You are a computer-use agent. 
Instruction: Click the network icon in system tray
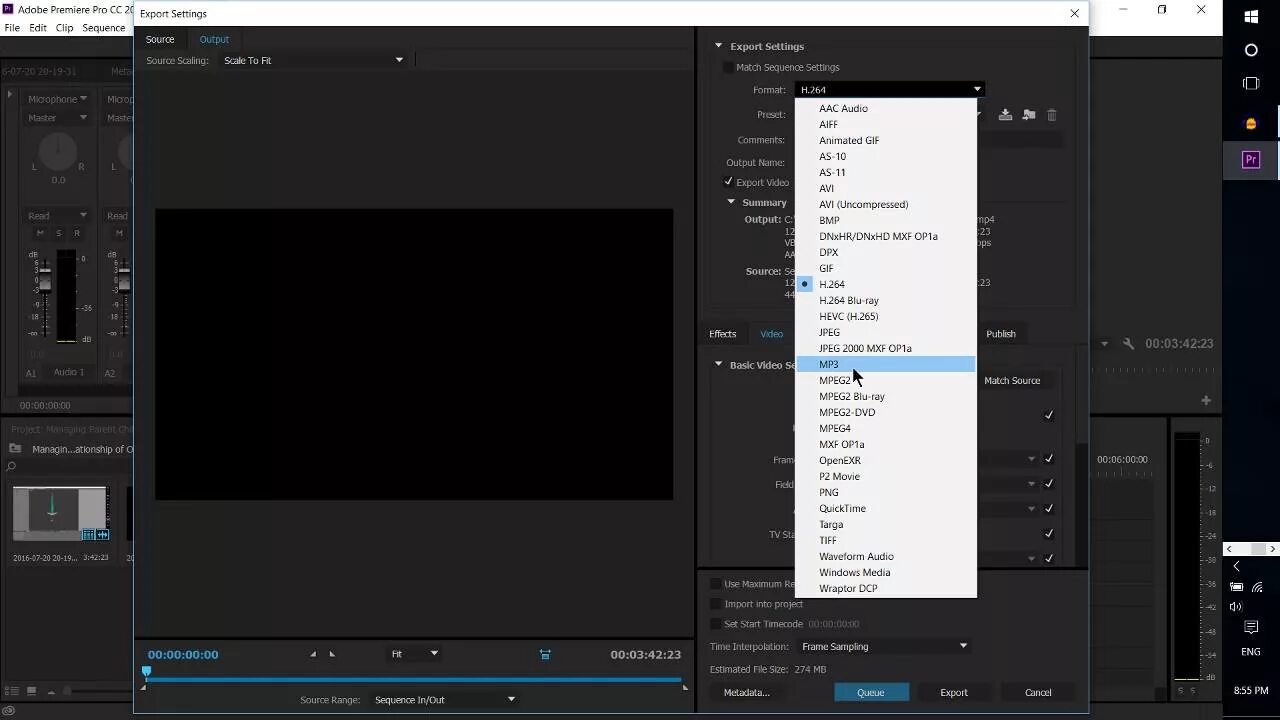click(1258, 587)
